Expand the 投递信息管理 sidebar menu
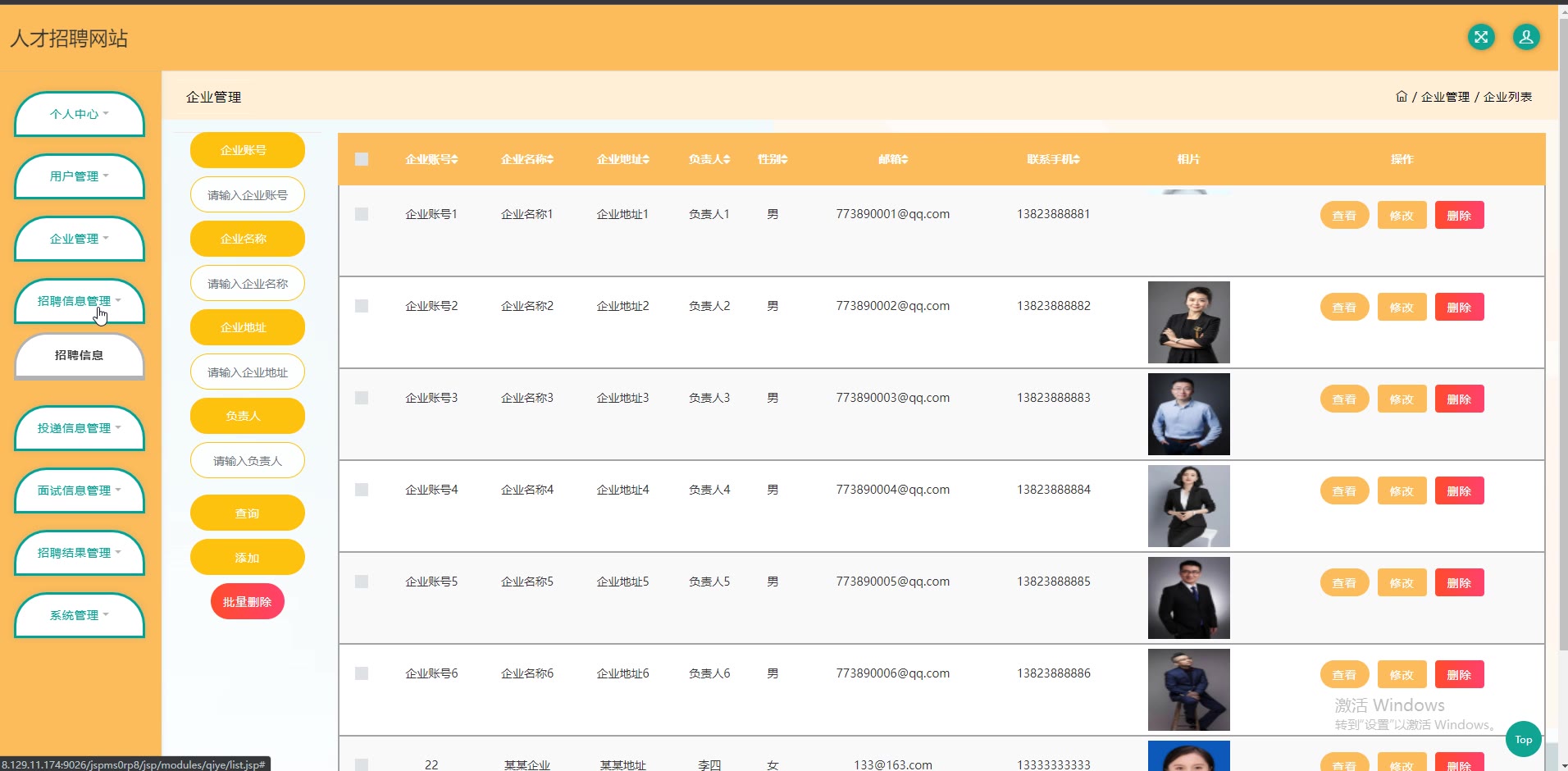1568x771 pixels. (80, 428)
